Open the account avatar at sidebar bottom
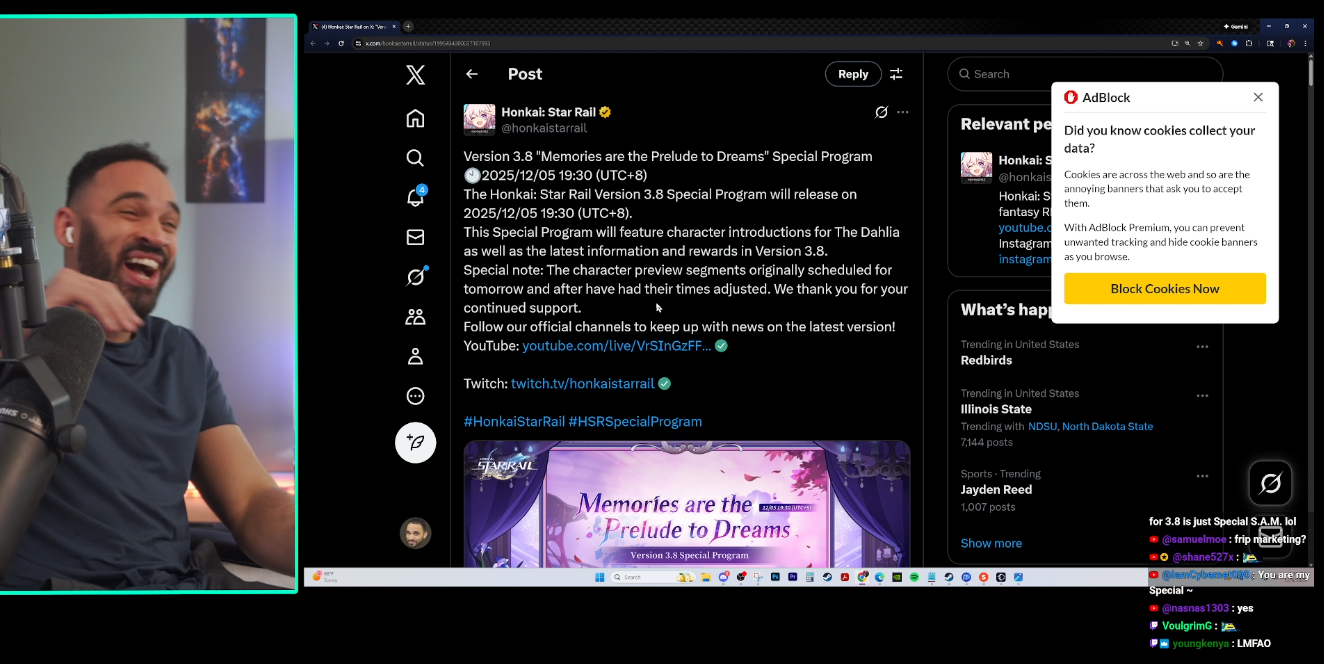Viewport: 1324px width, 664px height. pyautogui.click(x=415, y=533)
